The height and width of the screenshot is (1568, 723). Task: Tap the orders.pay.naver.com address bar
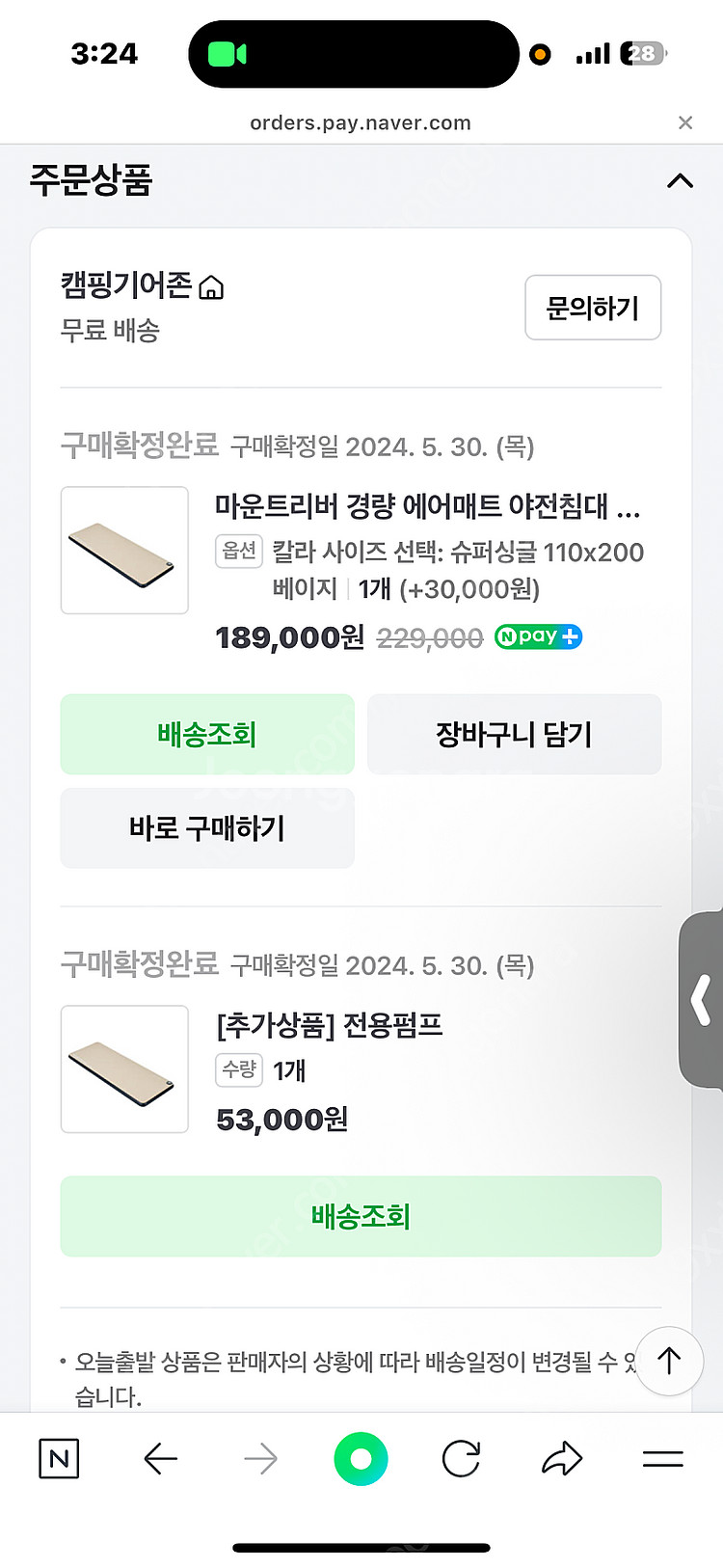point(361,122)
